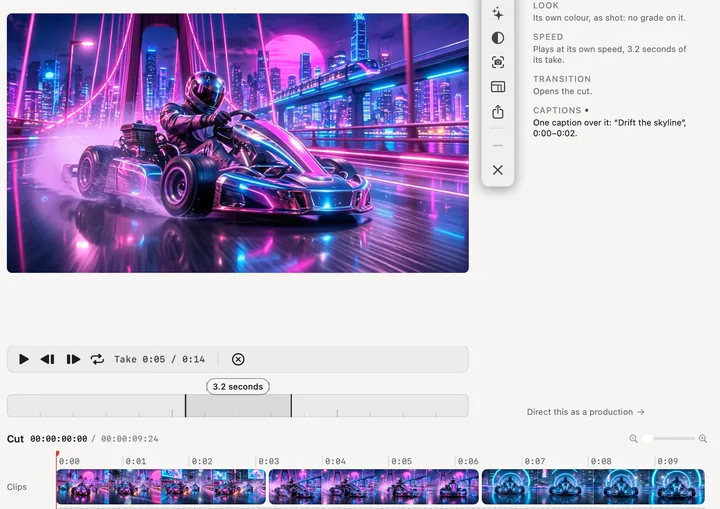Viewport: 720px width, 509px height.
Task: Click the zoom in magnifier
Action: [x=703, y=439]
